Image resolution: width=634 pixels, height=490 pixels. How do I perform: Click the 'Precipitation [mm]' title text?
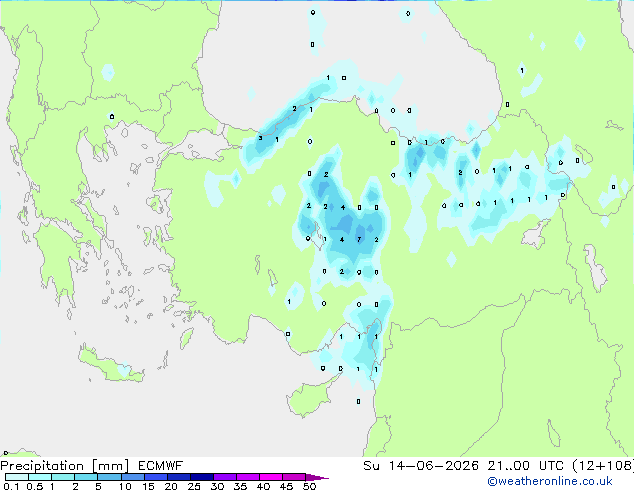click(65, 466)
